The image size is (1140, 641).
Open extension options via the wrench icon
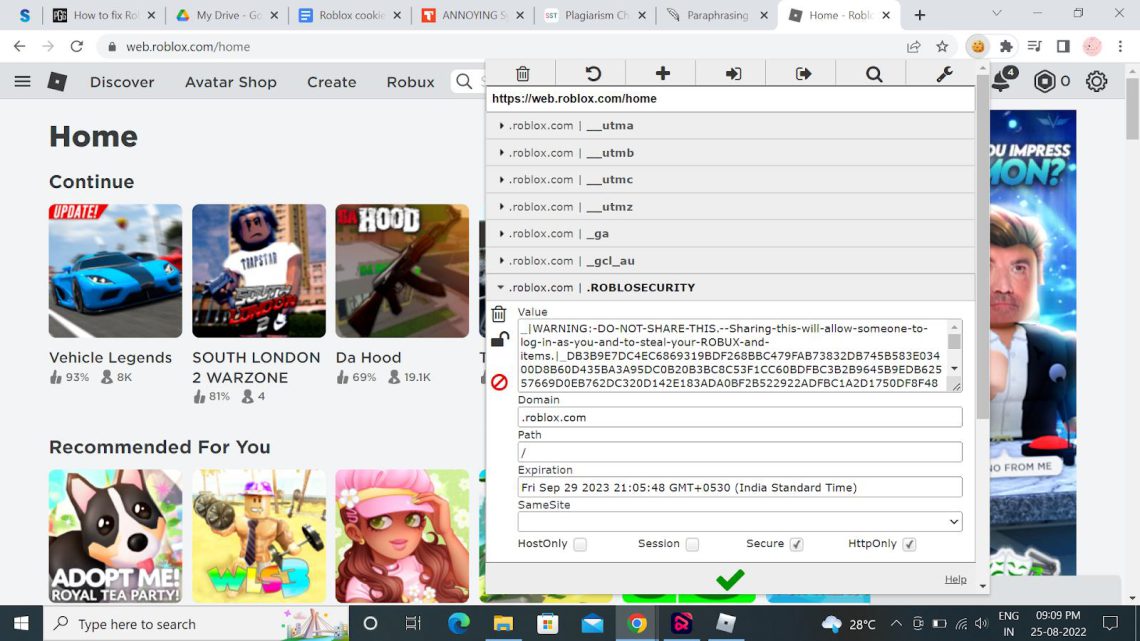(943, 73)
